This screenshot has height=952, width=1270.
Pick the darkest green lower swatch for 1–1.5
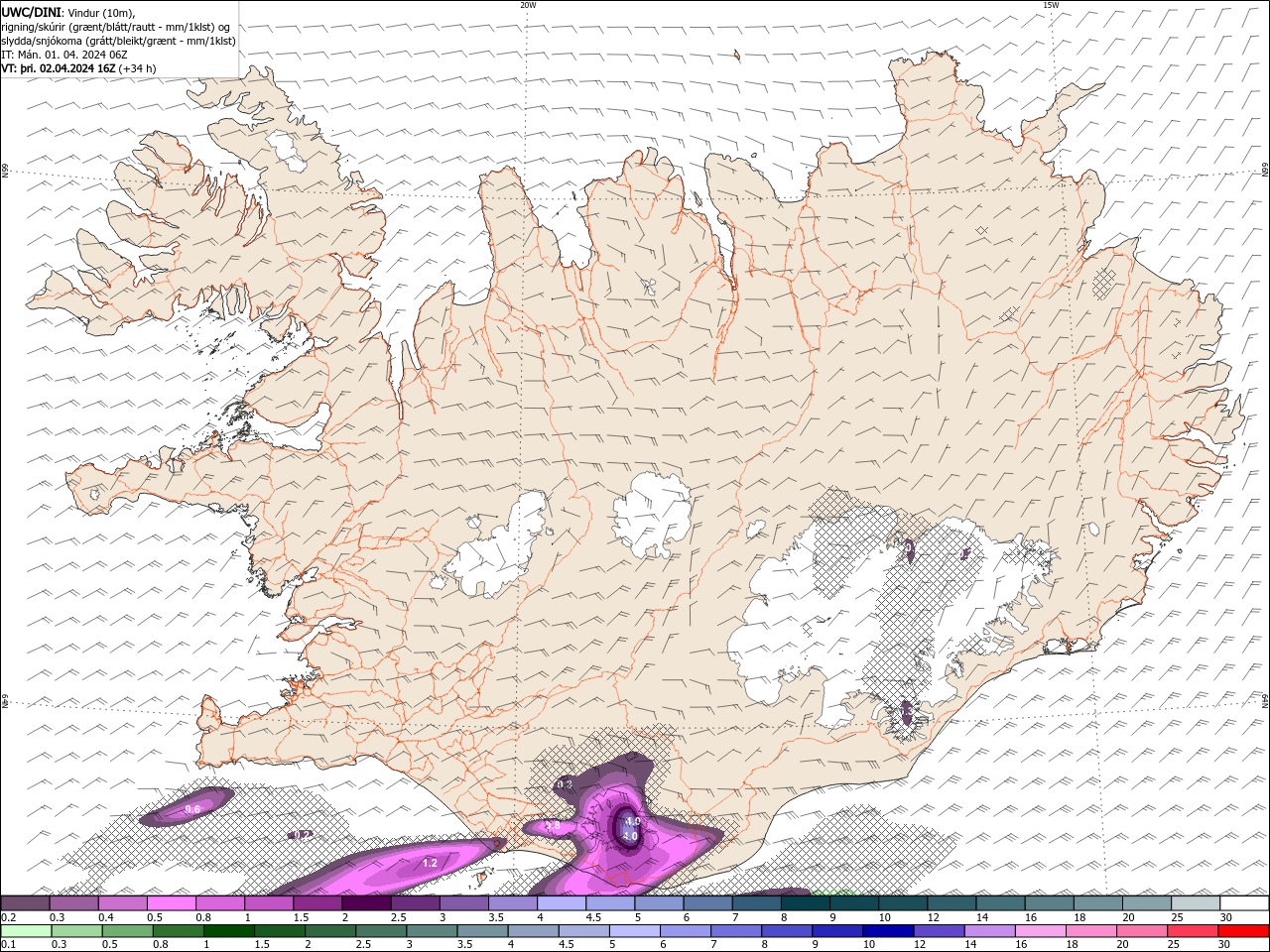pos(228,931)
